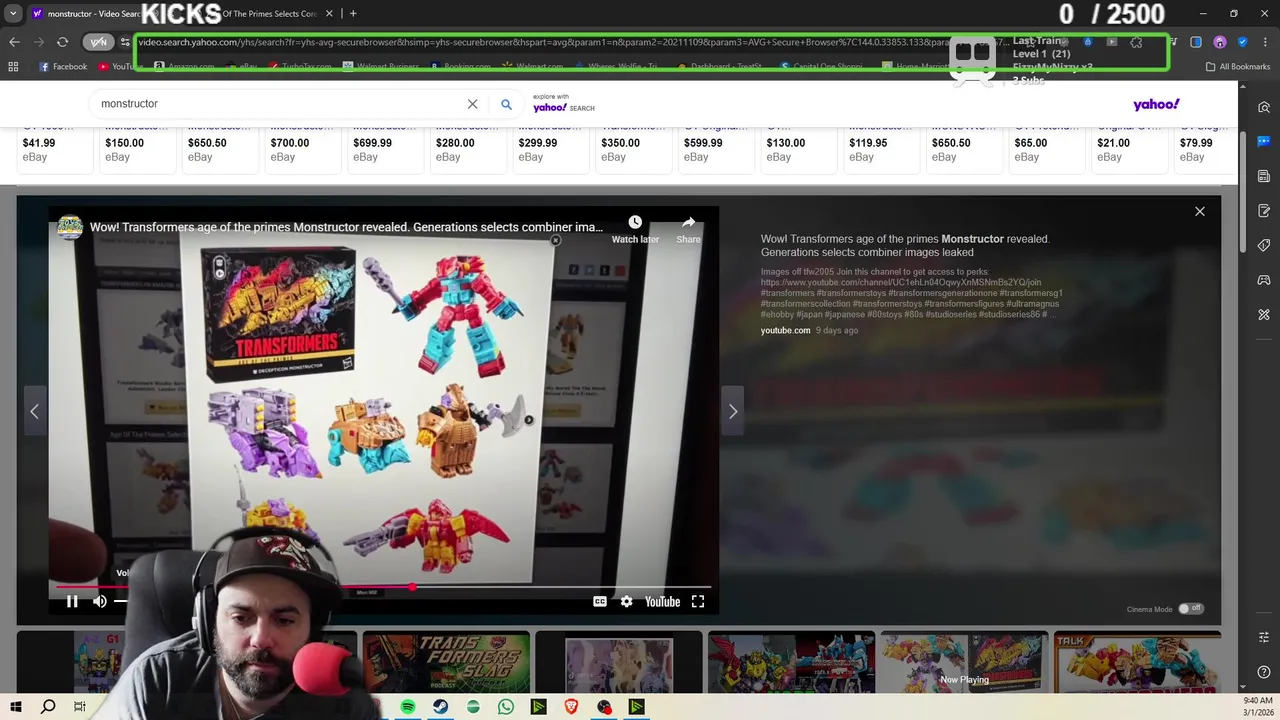The width and height of the screenshot is (1280, 720).
Task: Seek on the red video progress bar
Action: pos(384,587)
